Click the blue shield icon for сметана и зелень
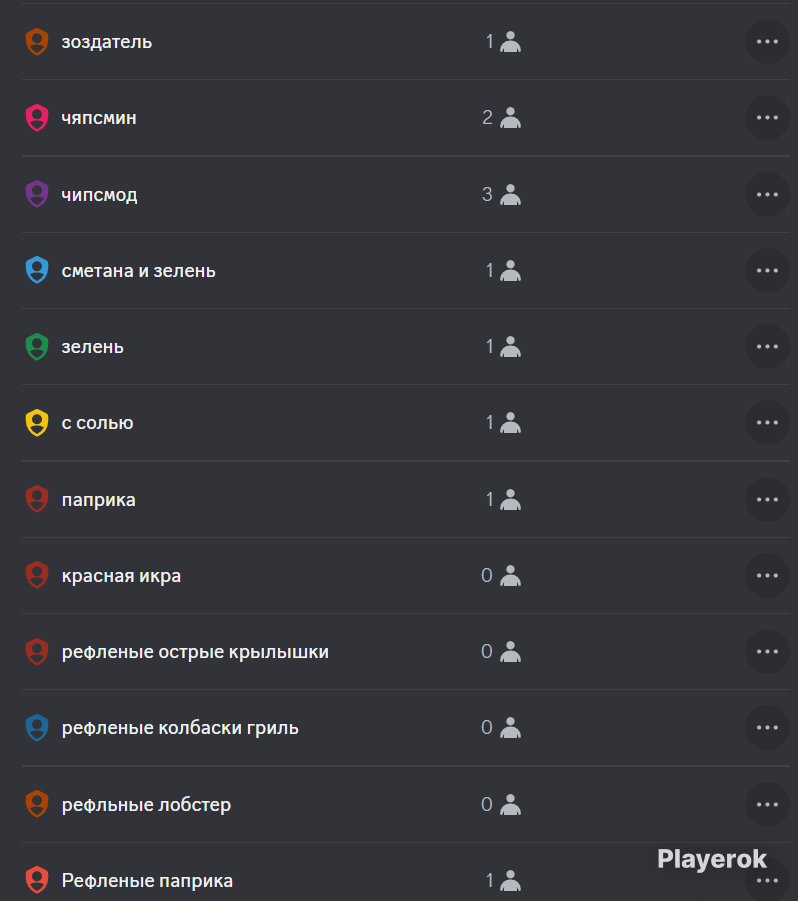This screenshot has width=798, height=901. (x=37, y=270)
